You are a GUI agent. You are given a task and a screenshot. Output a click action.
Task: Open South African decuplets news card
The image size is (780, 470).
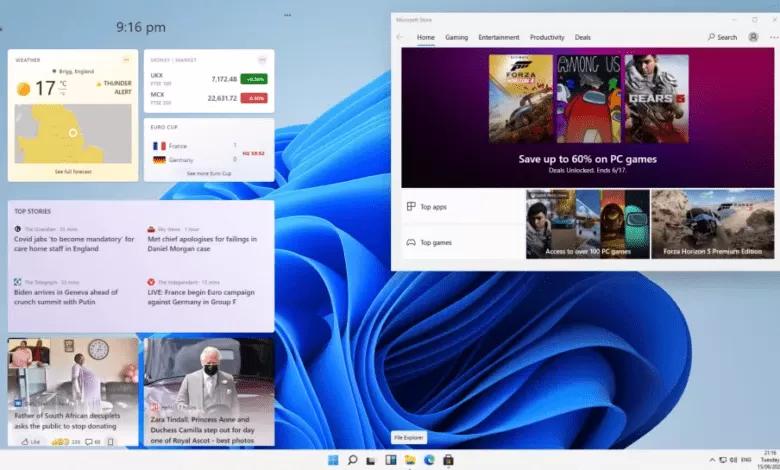73,392
